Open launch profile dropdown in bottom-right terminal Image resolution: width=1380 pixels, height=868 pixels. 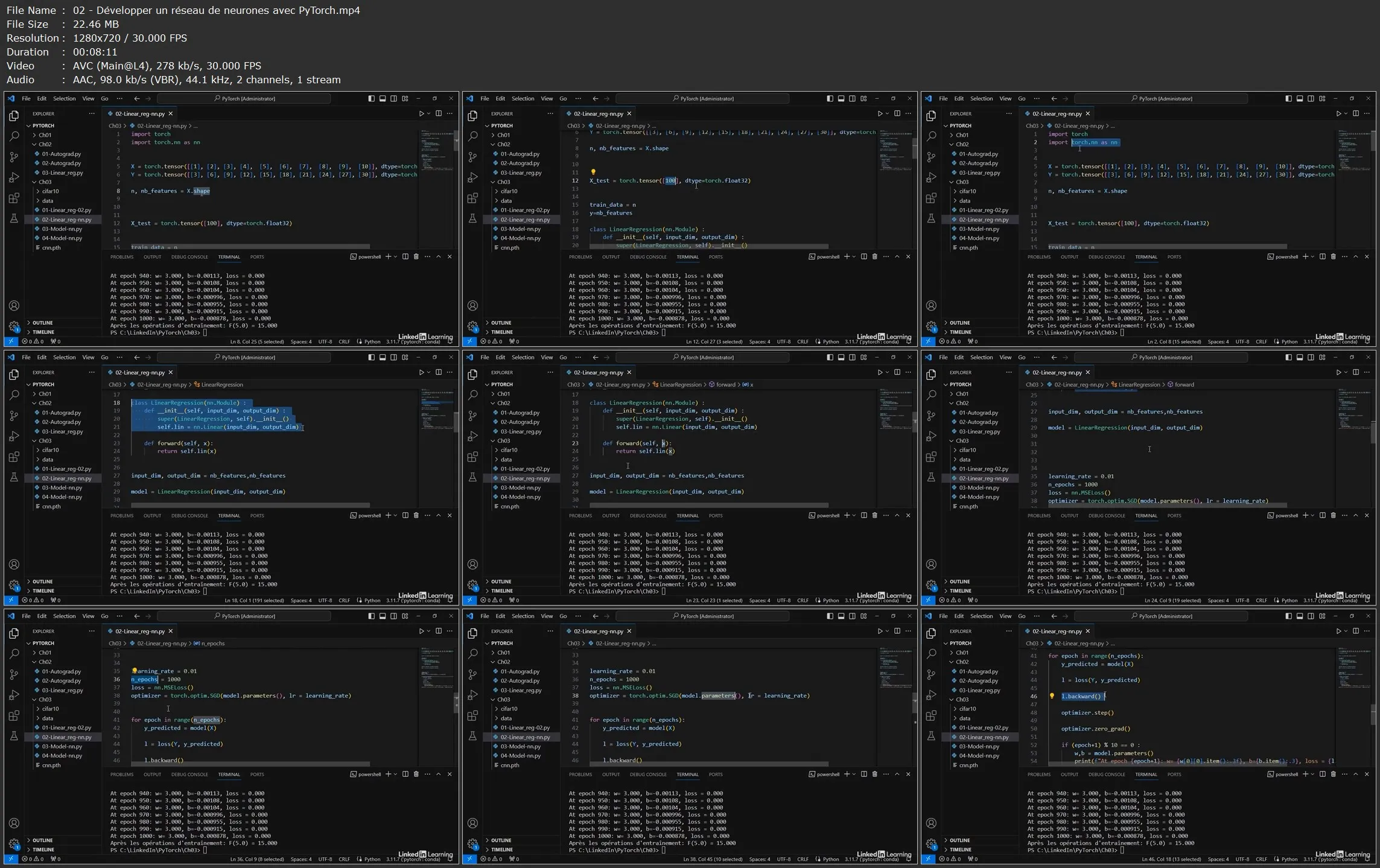(1312, 774)
